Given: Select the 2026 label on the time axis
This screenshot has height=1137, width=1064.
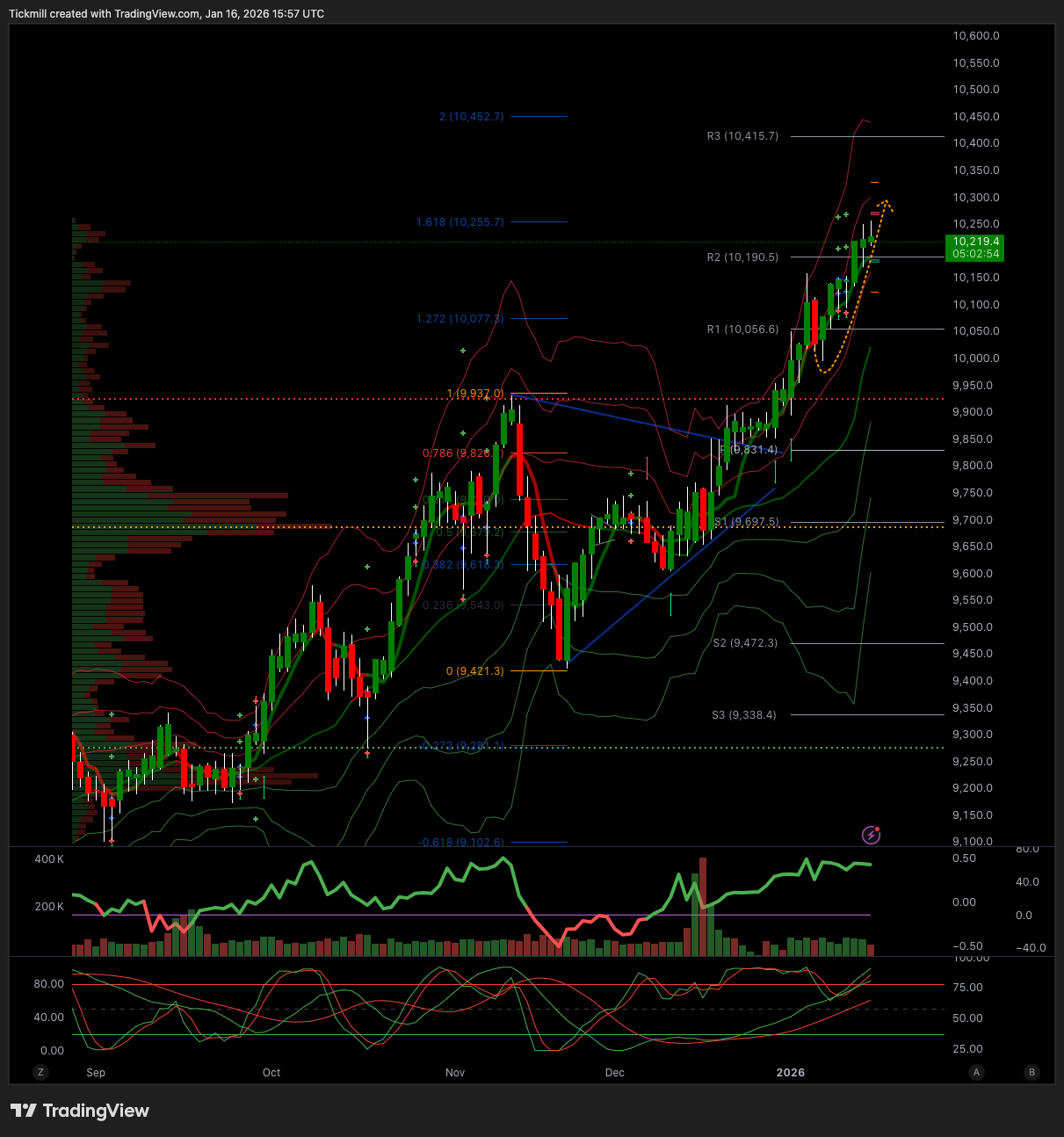Looking at the screenshot, I should (791, 1072).
